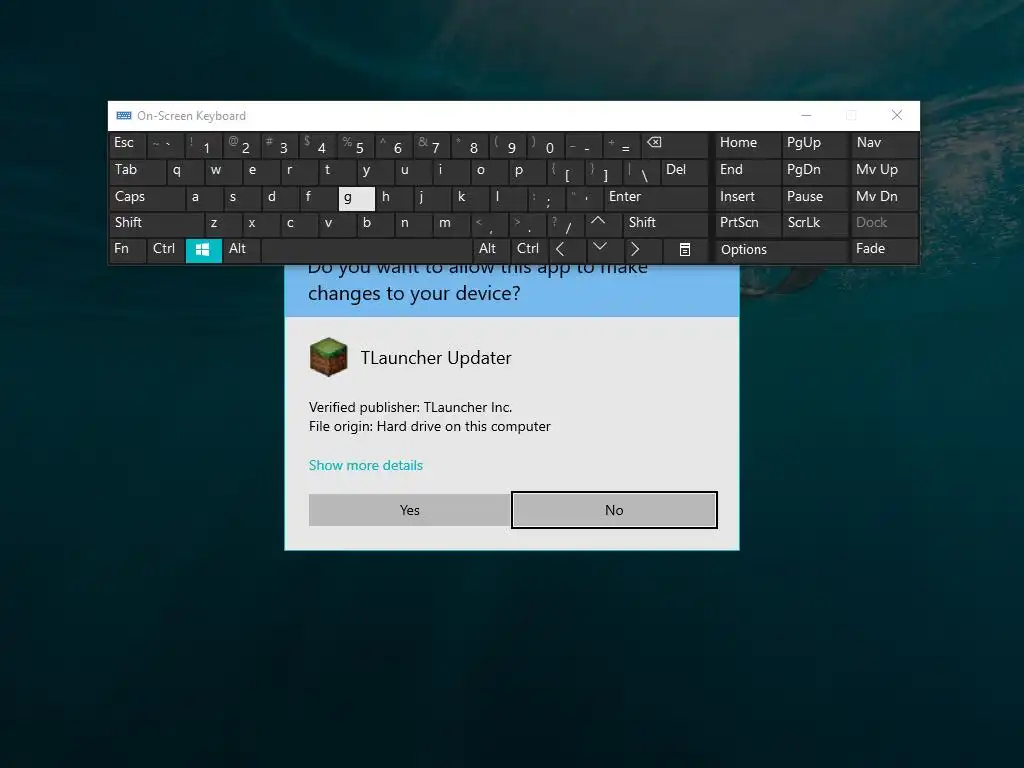
Task: Tap the Esc key
Action: [x=127, y=144]
